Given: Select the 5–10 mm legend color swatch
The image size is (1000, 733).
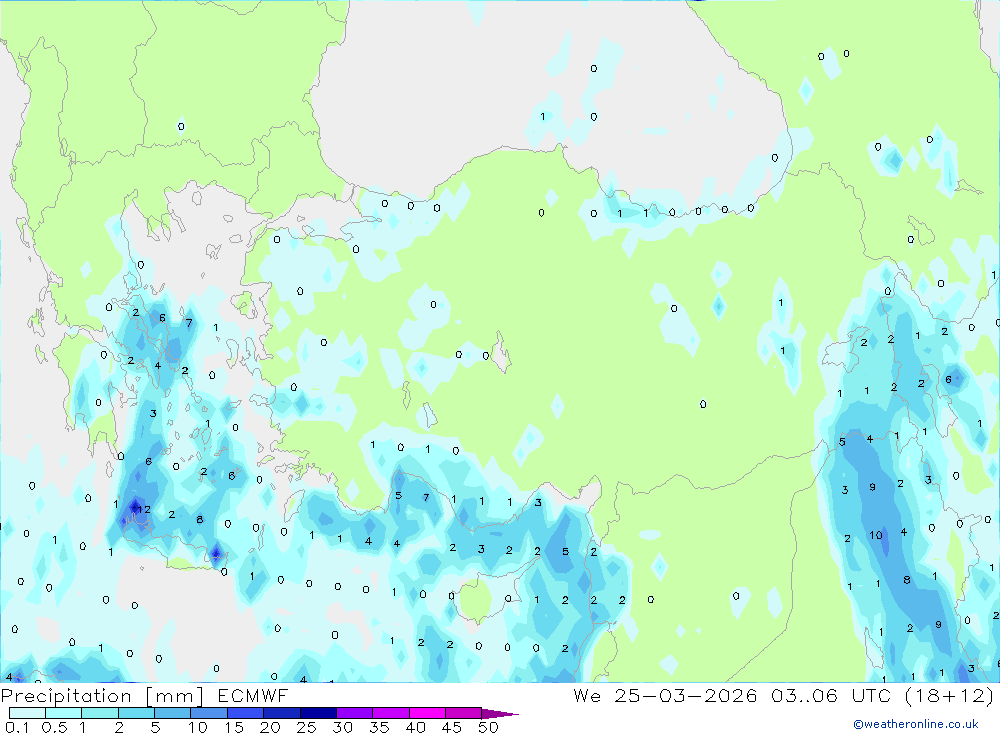Looking at the screenshot, I should (172, 713).
